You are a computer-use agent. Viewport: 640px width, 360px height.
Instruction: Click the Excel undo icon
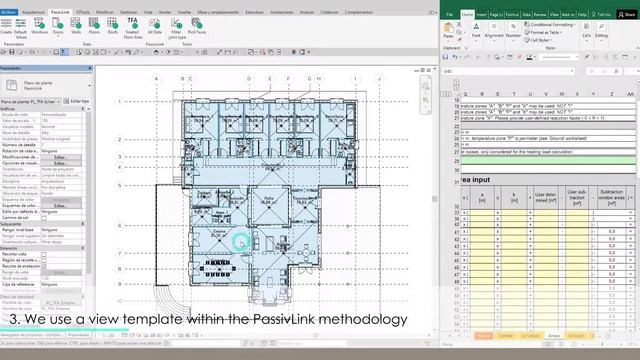tap(455, 58)
